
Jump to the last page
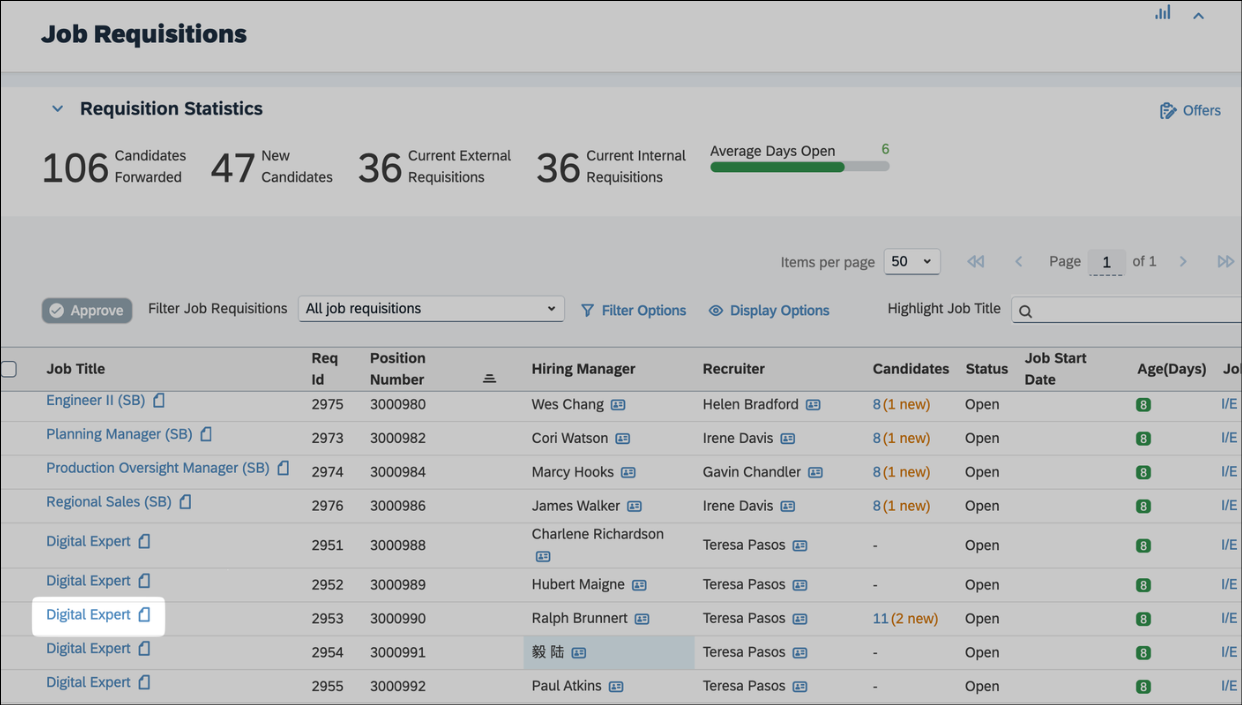click(1225, 261)
